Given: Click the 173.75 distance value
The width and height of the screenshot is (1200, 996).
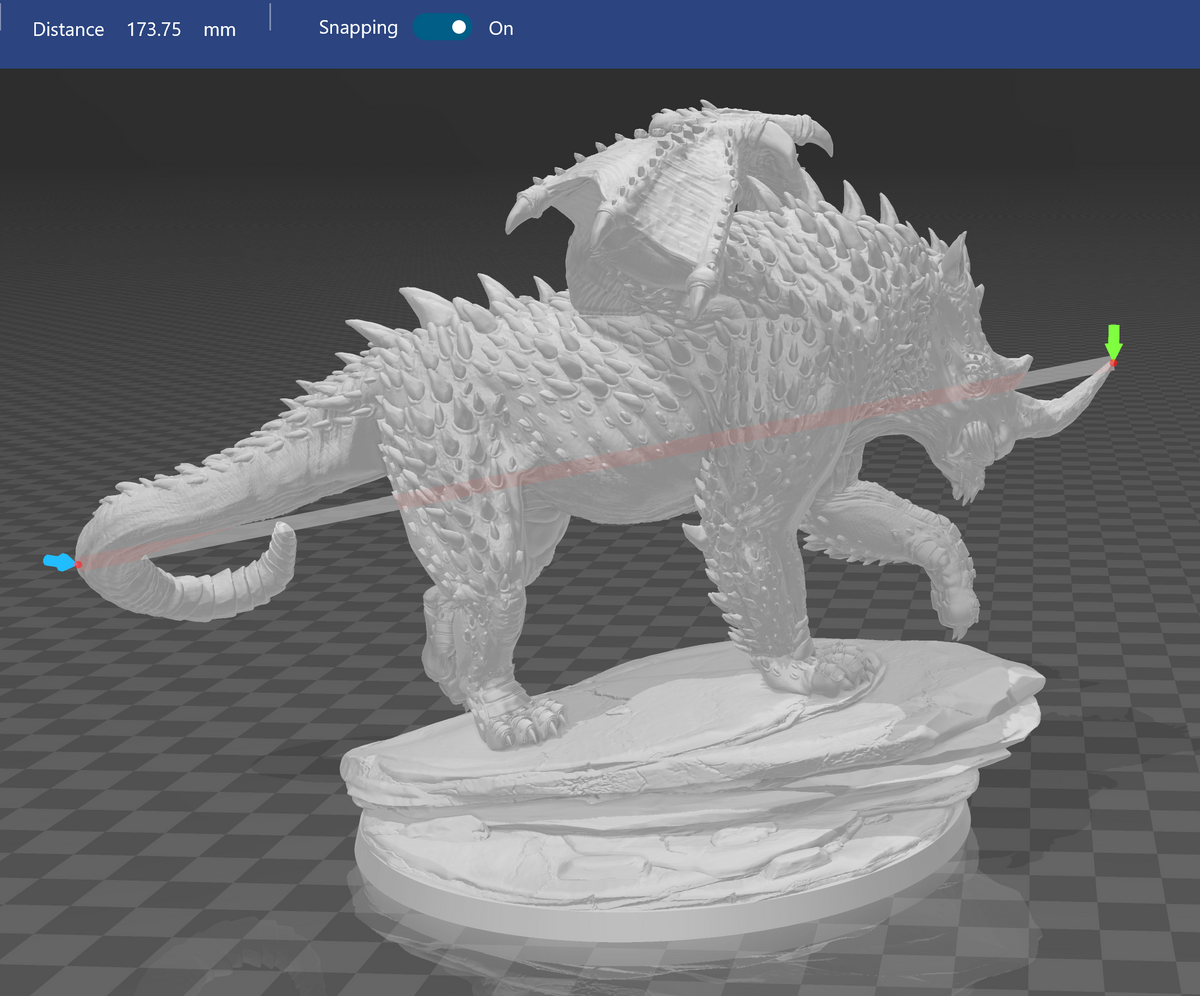Looking at the screenshot, I should [153, 30].
